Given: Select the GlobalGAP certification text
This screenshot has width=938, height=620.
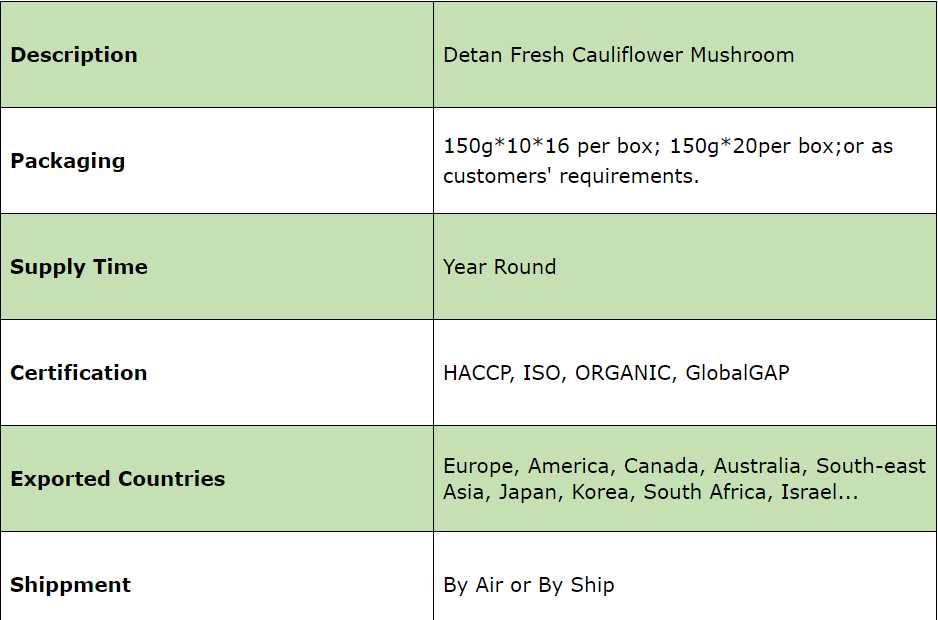Looking at the screenshot, I should [x=737, y=373].
